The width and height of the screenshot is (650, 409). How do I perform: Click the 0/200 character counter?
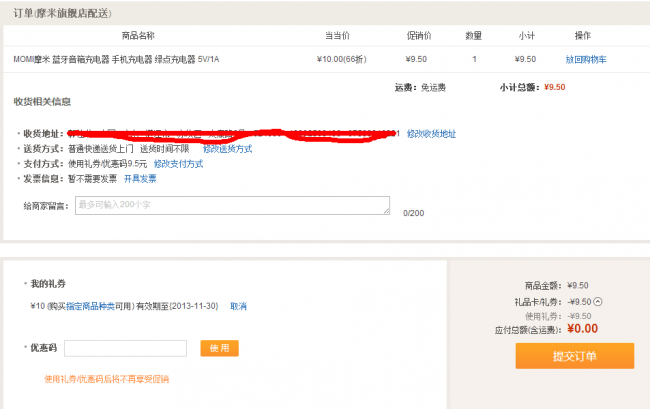click(x=413, y=213)
